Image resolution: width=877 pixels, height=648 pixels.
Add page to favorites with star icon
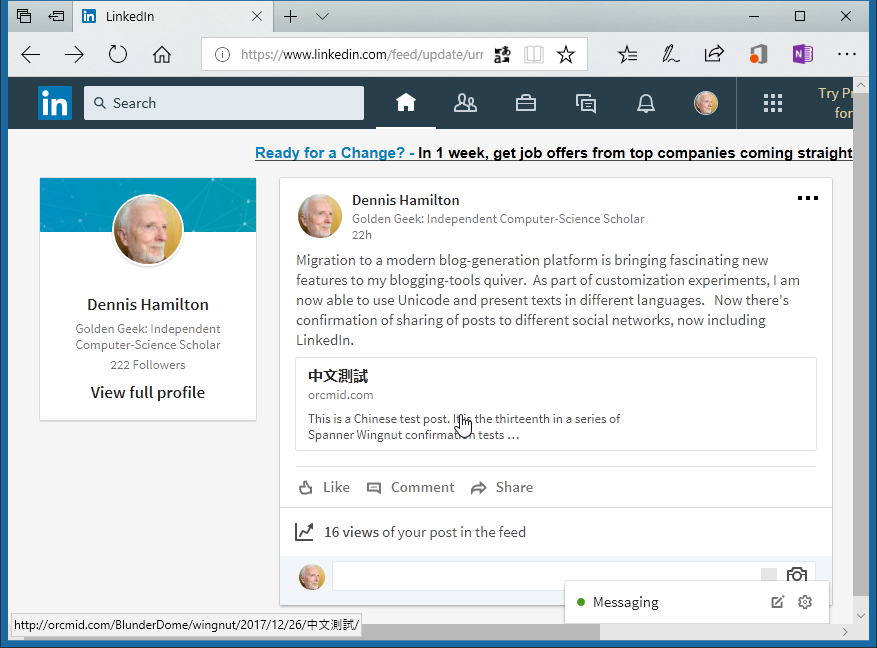pos(566,55)
